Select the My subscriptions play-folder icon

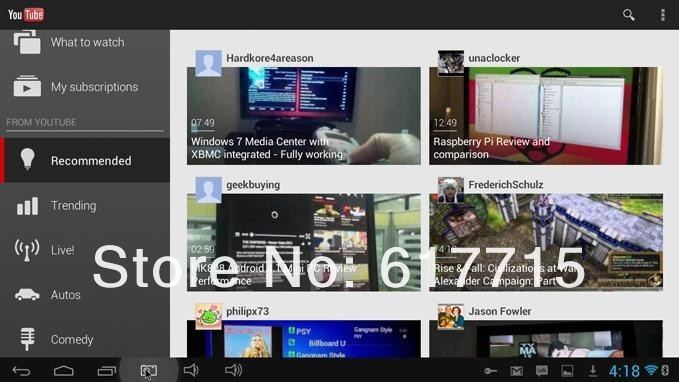pyautogui.click(x=27, y=86)
